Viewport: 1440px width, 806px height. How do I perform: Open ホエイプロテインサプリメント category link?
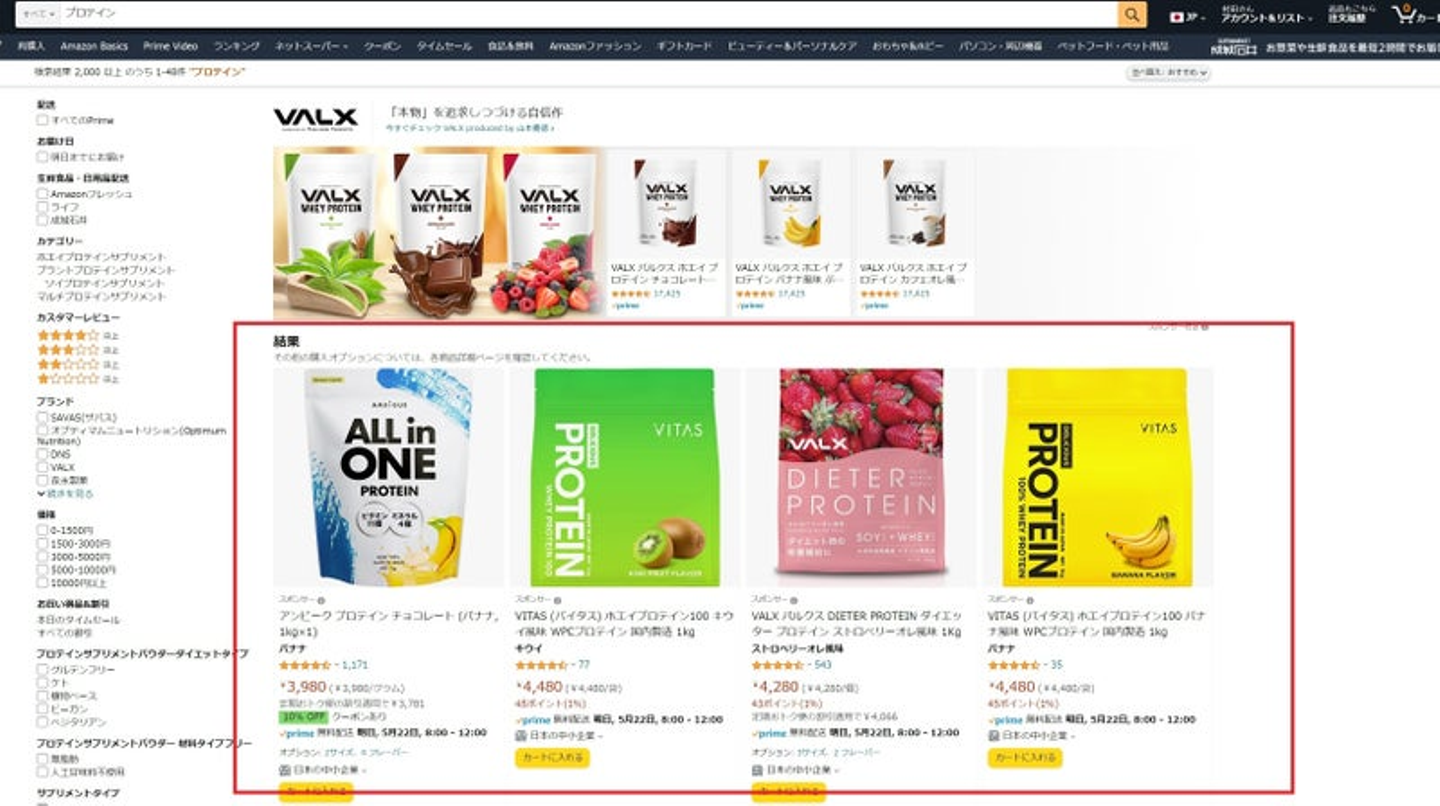tap(102, 257)
